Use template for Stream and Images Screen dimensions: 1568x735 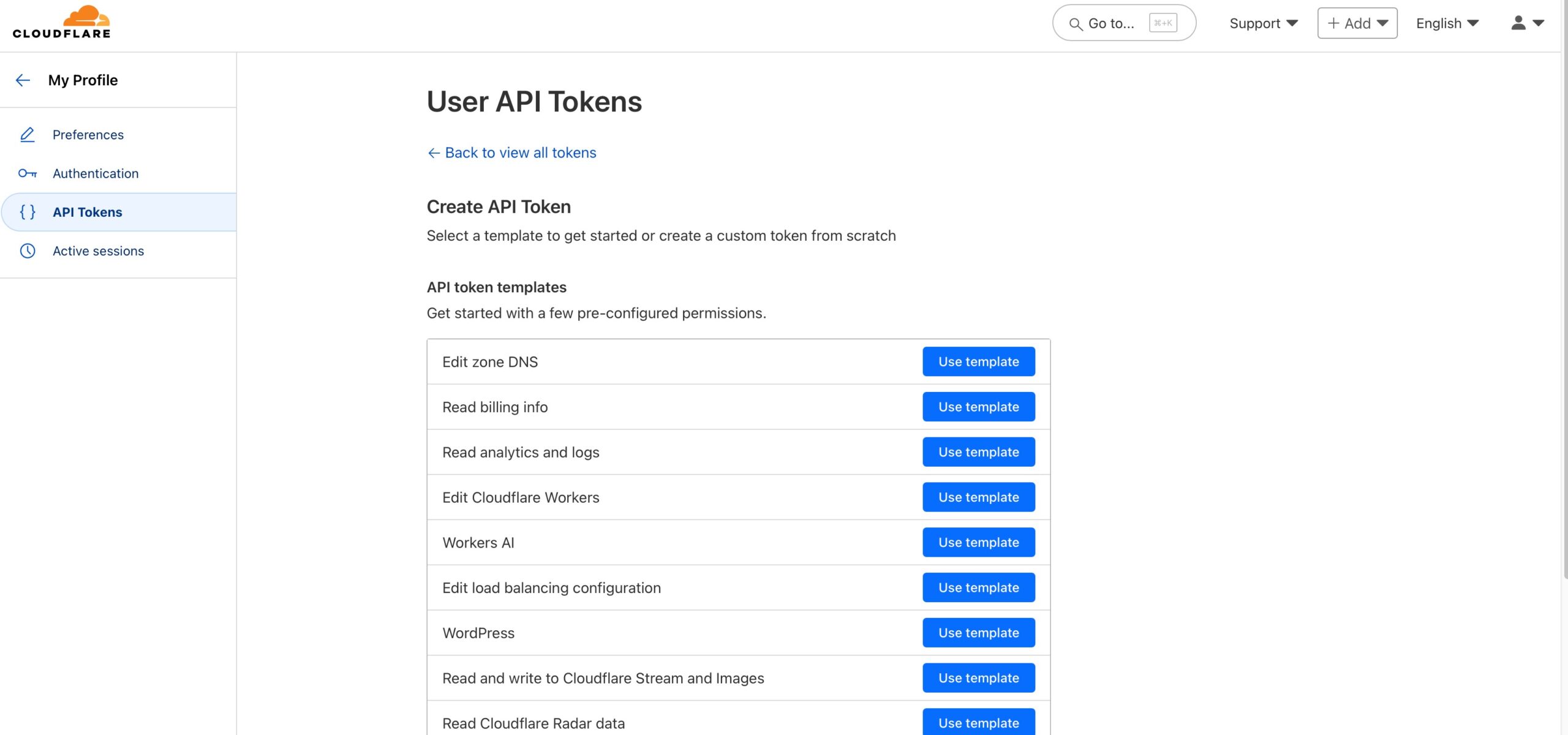[x=979, y=678]
